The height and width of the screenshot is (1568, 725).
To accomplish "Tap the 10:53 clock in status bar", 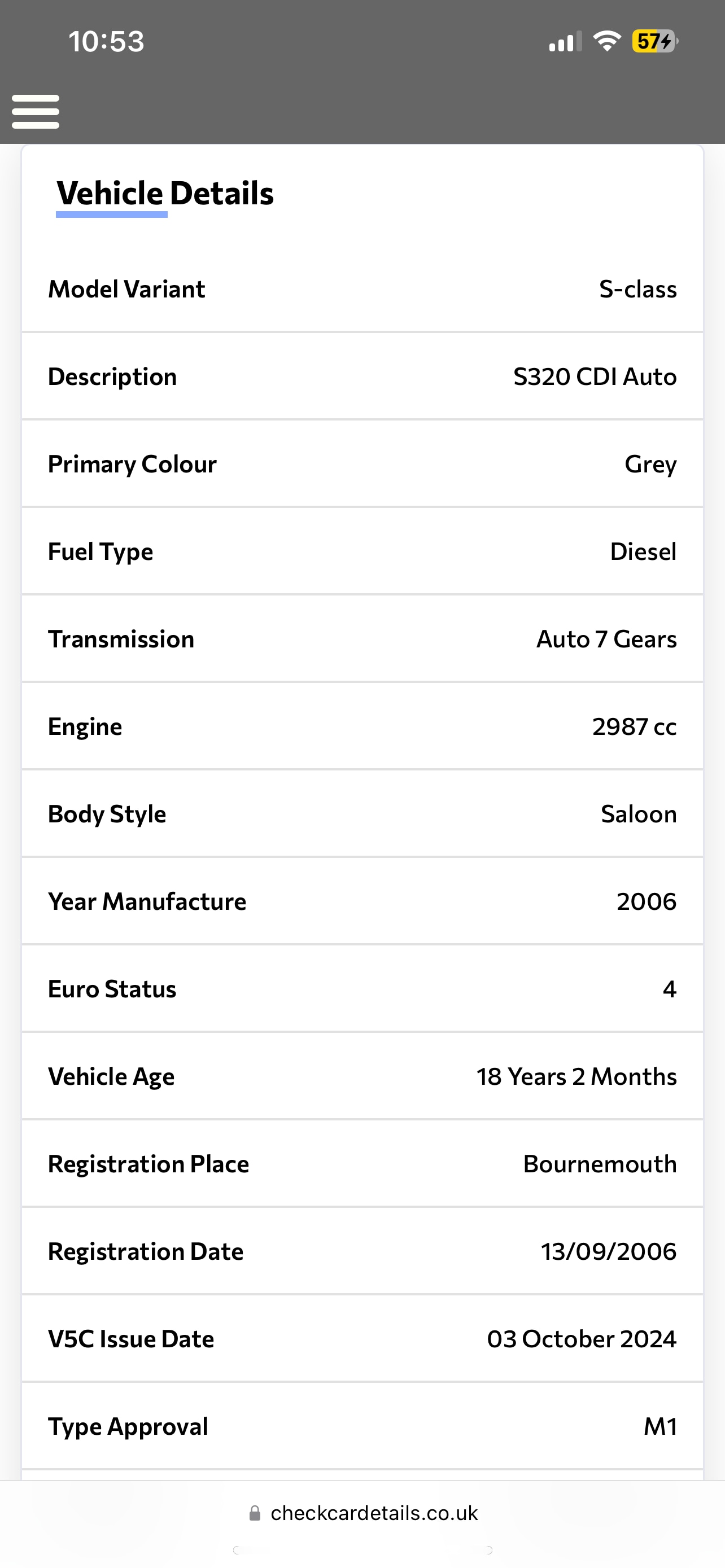I will pyautogui.click(x=106, y=41).
